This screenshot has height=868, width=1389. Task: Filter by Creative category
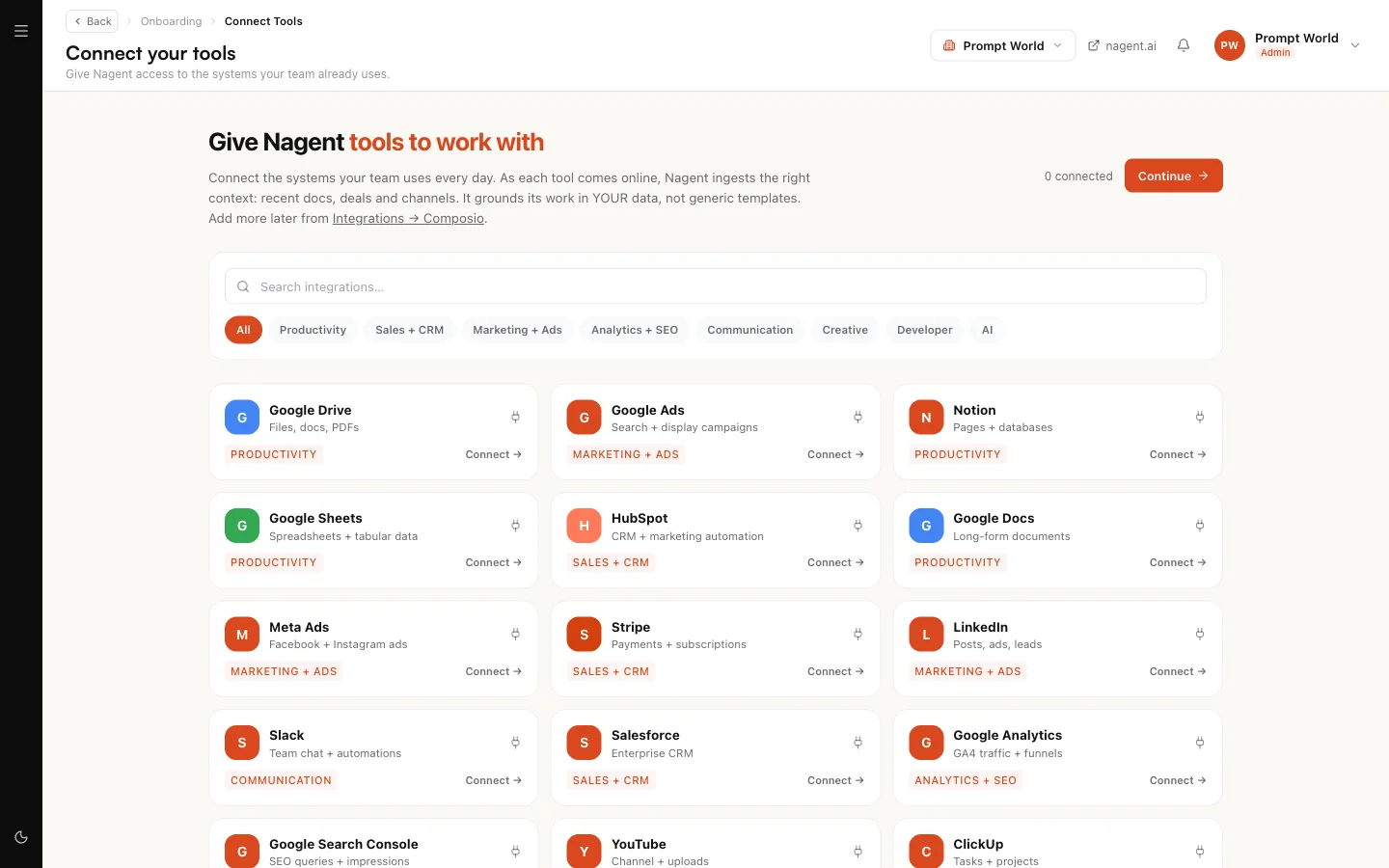point(845,330)
